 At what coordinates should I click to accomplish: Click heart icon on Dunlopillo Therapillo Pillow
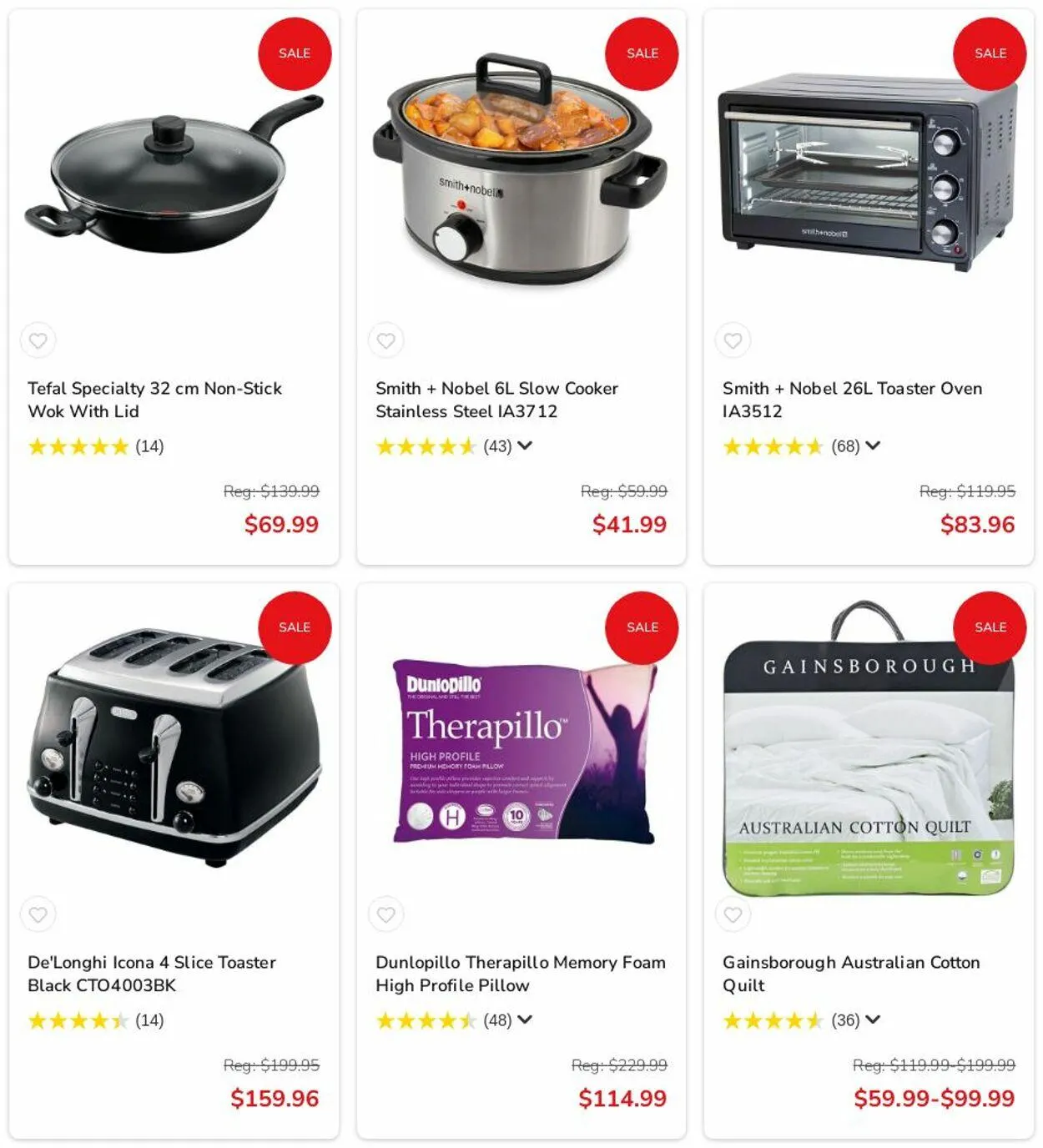coord(385,914)
